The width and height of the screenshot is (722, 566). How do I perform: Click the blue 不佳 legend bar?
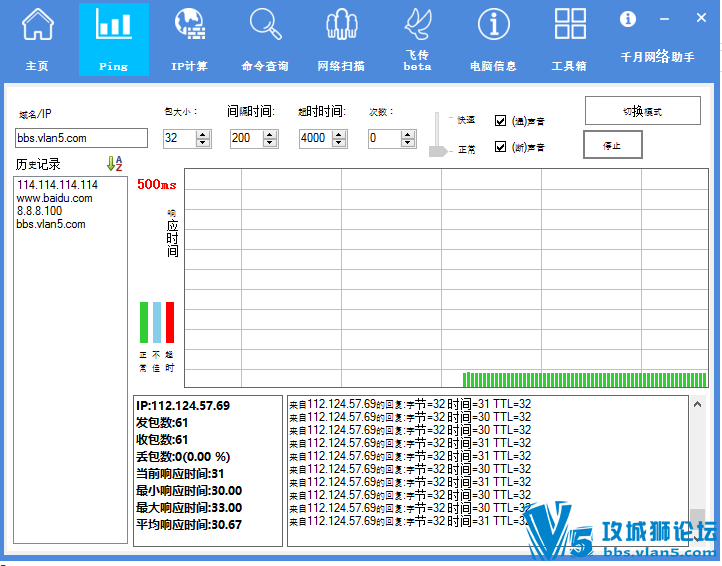pos(157,322)
